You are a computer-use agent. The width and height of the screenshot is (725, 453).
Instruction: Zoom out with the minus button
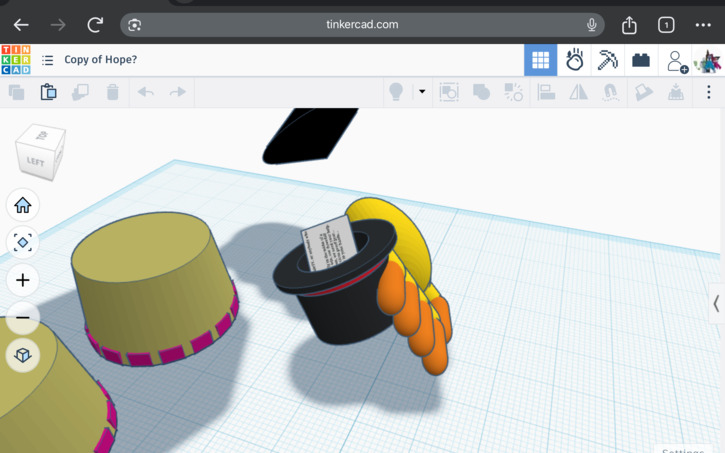click(23, 318)
